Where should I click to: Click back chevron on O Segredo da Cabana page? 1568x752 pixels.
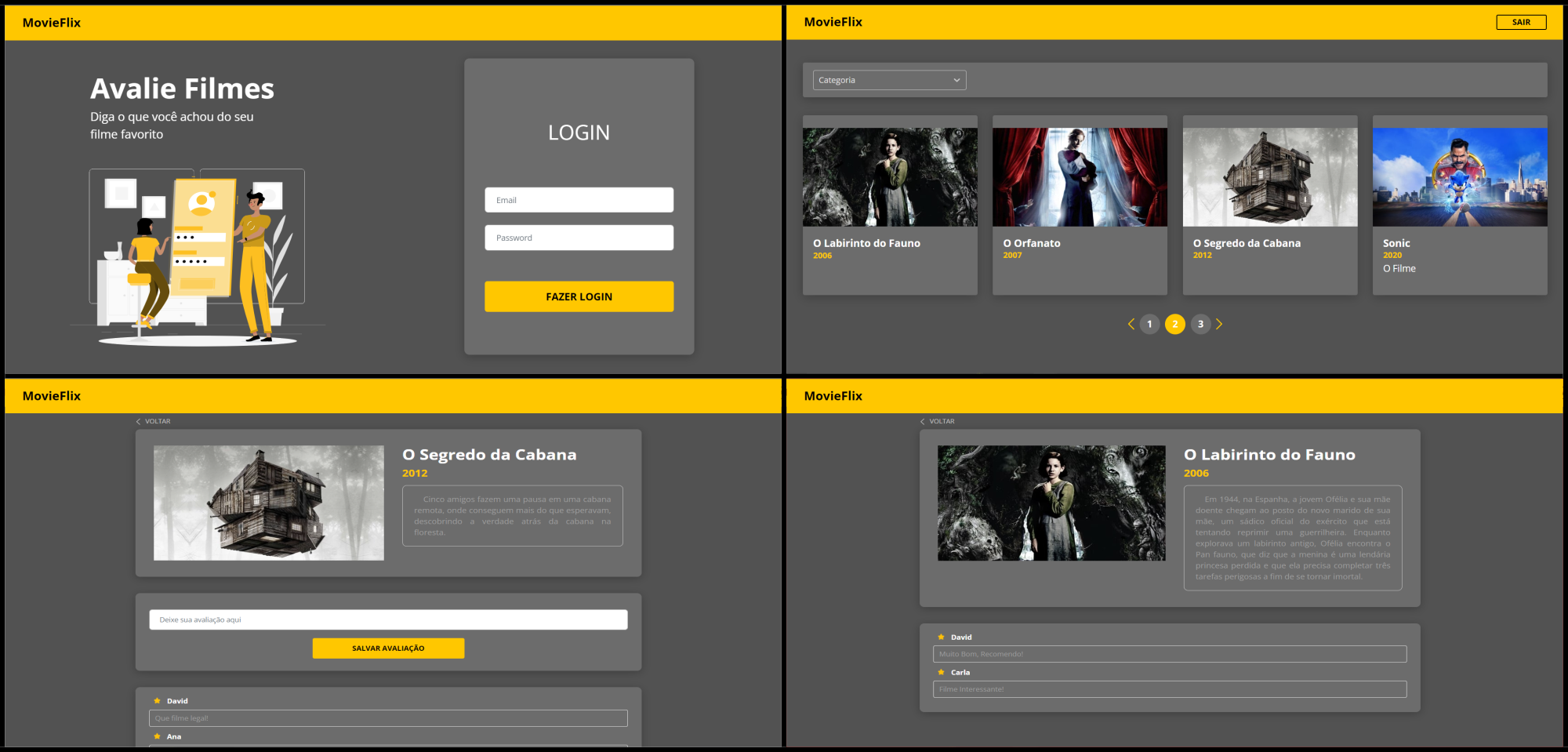pyautogui.click(x=139, y=422)
